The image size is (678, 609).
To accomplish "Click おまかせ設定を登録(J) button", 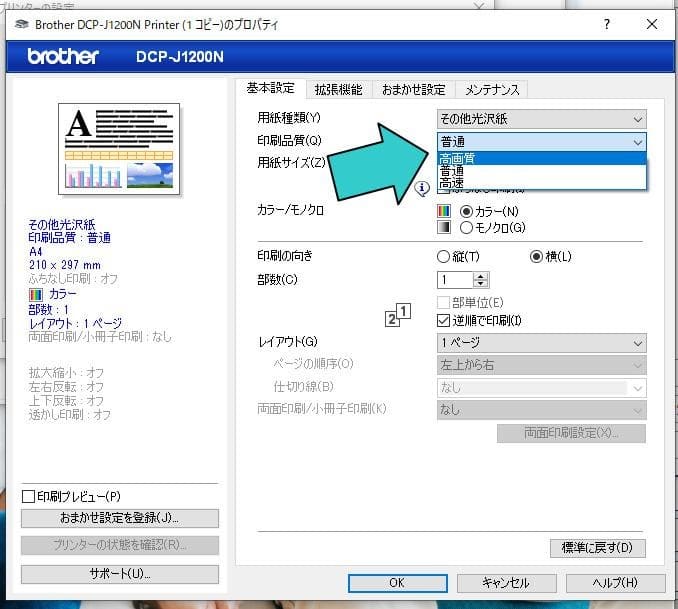I will 120,518.
